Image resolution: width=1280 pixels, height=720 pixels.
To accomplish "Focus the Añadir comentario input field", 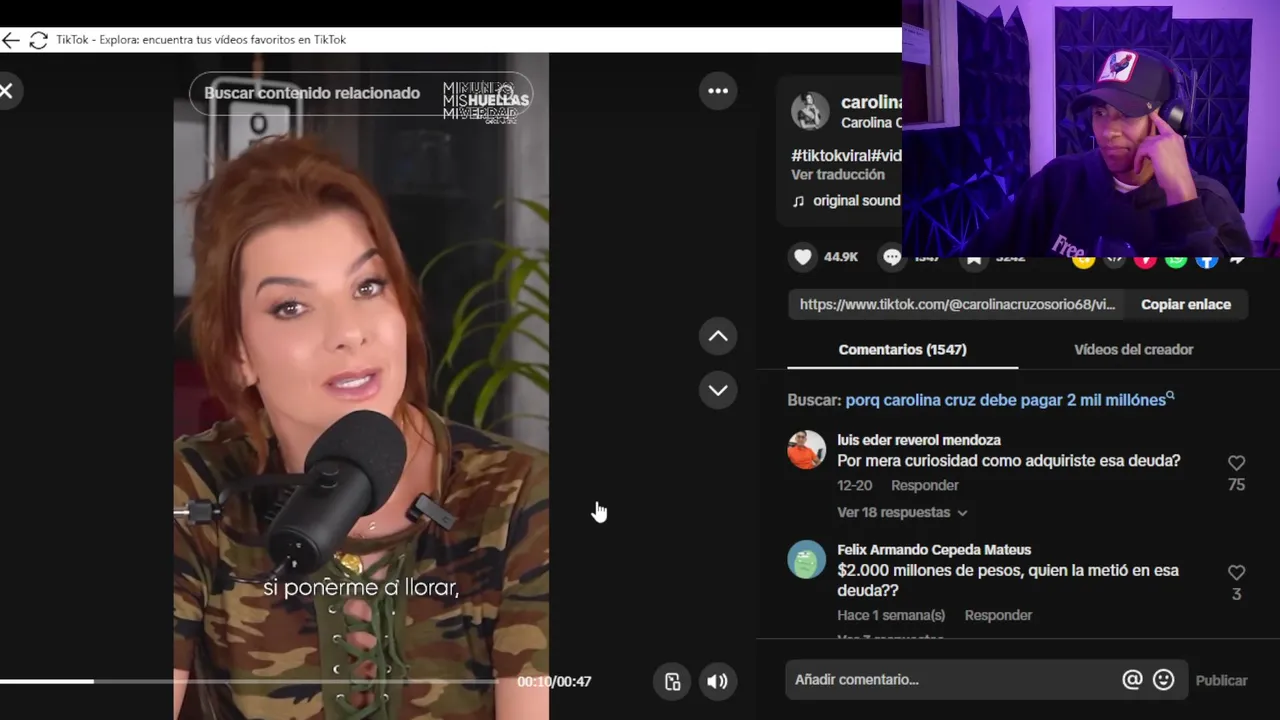I will tap(955, 680).
